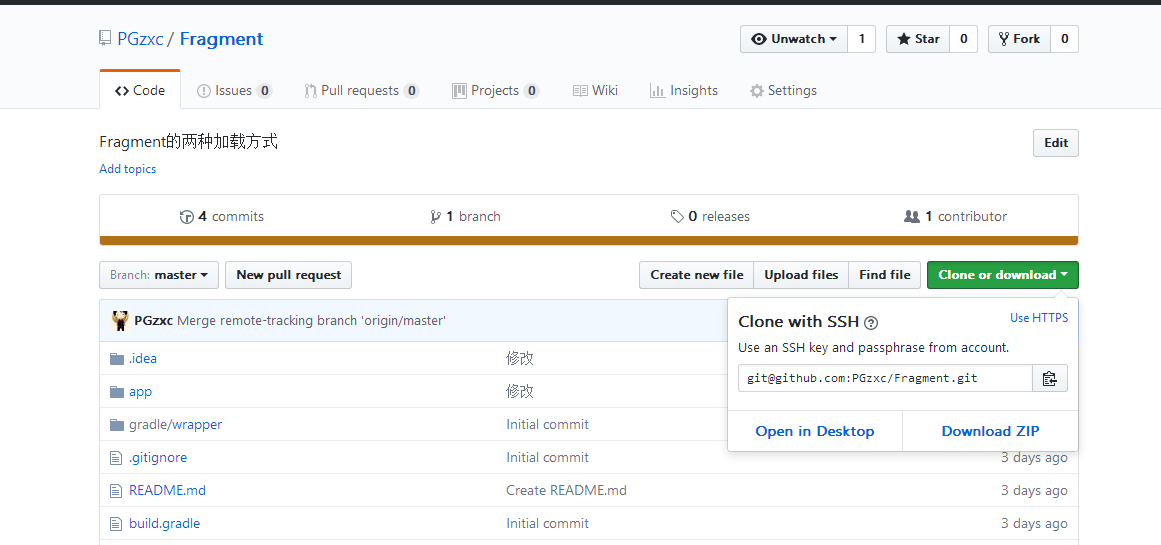Open the Unwatch dropdown
The image size is (1161, 545).
(x=794, y=39)
